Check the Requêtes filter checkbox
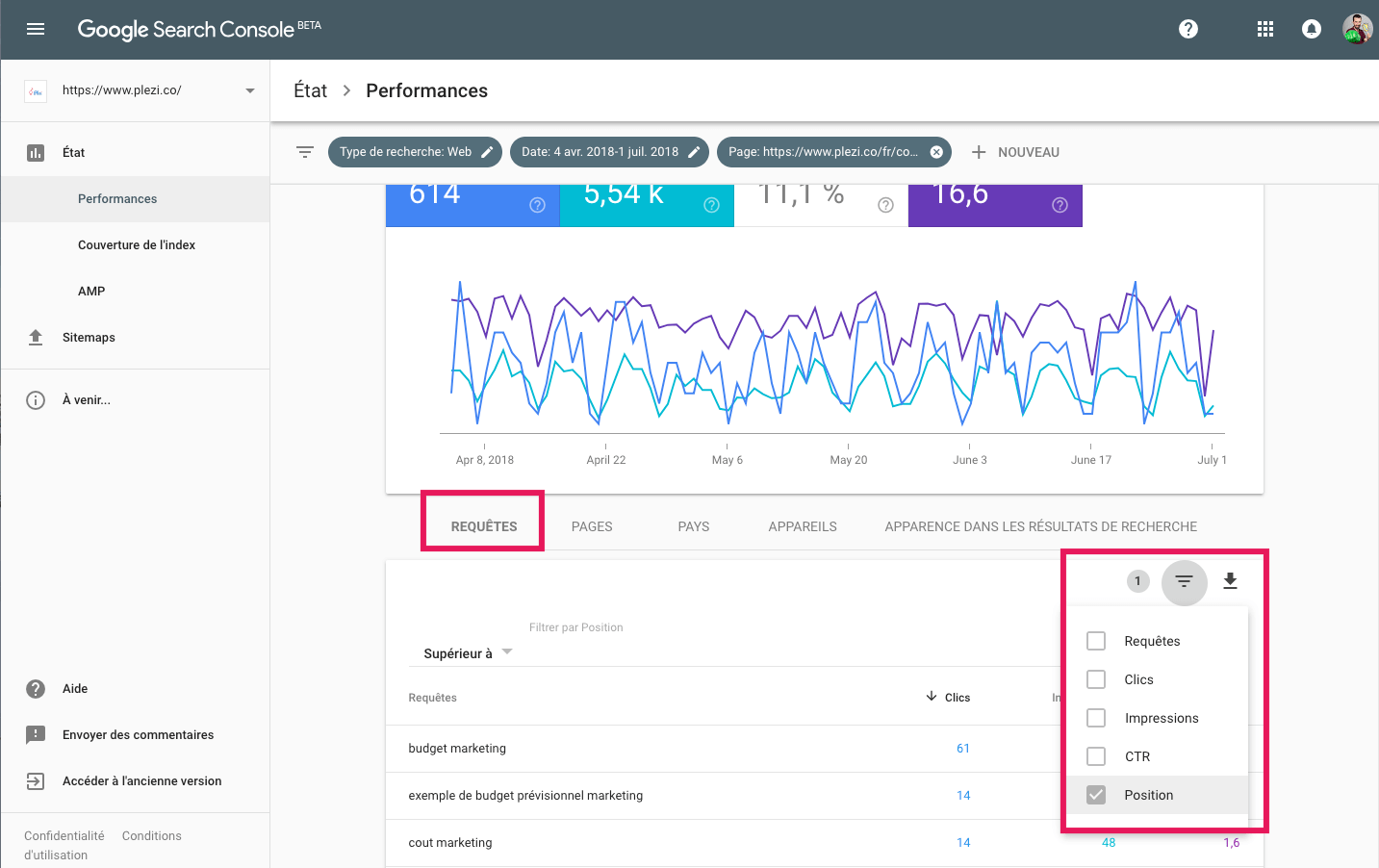 pos(1096,641)
